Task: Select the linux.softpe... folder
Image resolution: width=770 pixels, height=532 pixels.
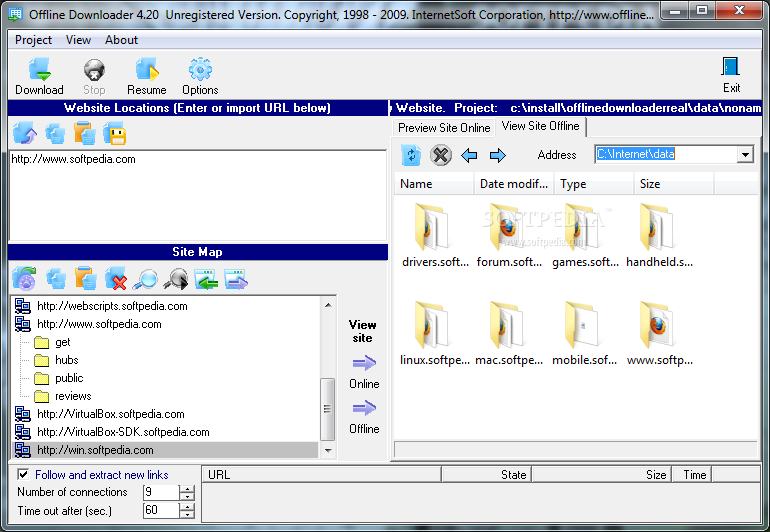Action: tap(434, 334)
